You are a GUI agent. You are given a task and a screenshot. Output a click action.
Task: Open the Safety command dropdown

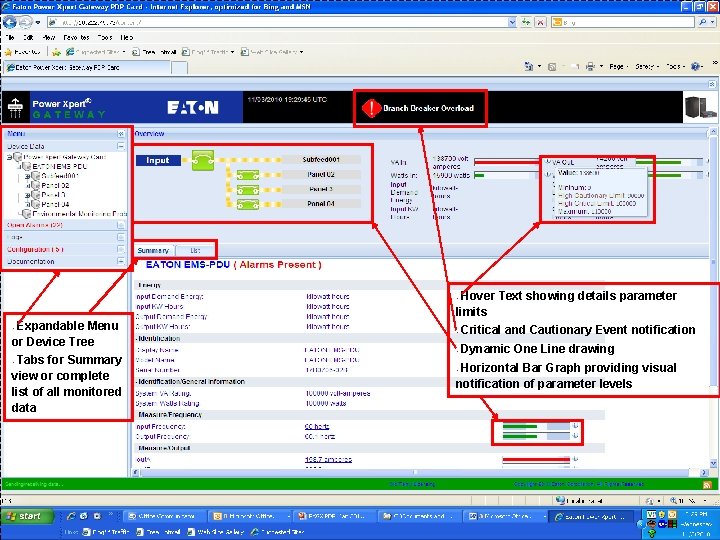(x=647, y=67)
